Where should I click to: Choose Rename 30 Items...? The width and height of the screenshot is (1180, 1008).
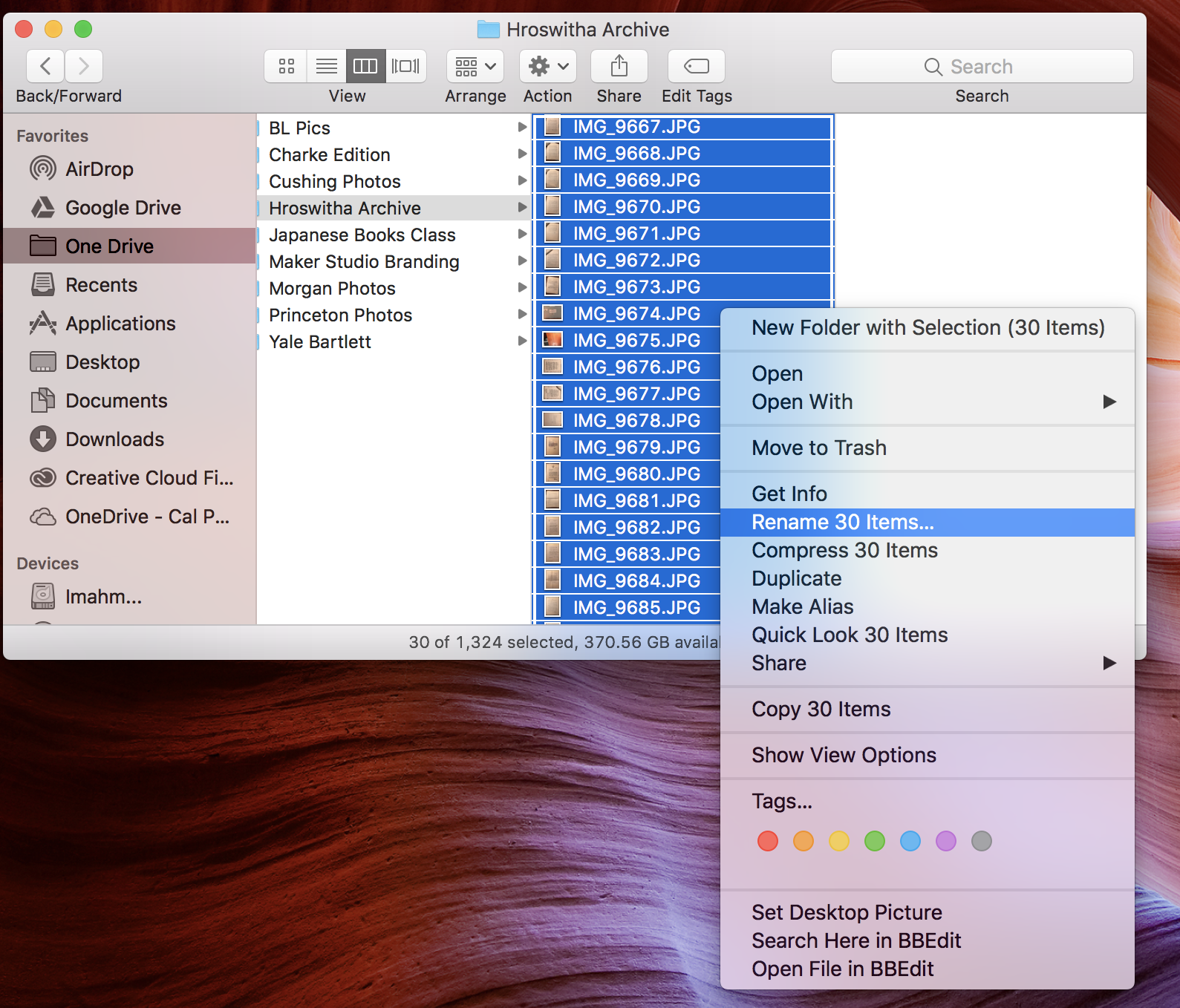[928, 522]
